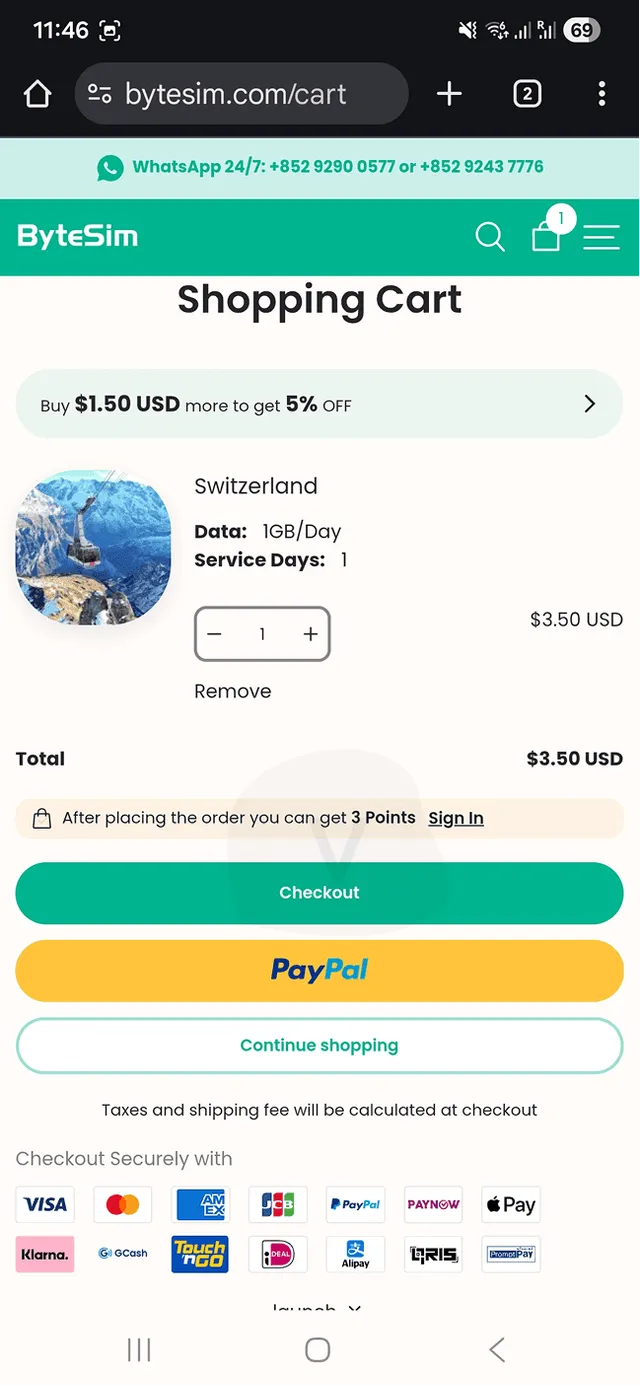
Task: Click the WhatsApp icon in the banner
Action: (x=110, y=167)
